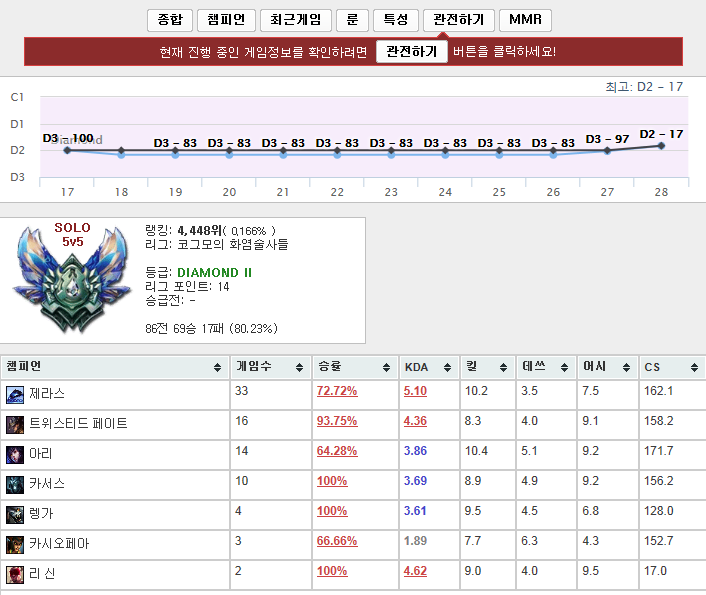This screenshot has width=706, height=595.
Task: Click the 제라스 champion icon
Action: (x=15, y=395)
